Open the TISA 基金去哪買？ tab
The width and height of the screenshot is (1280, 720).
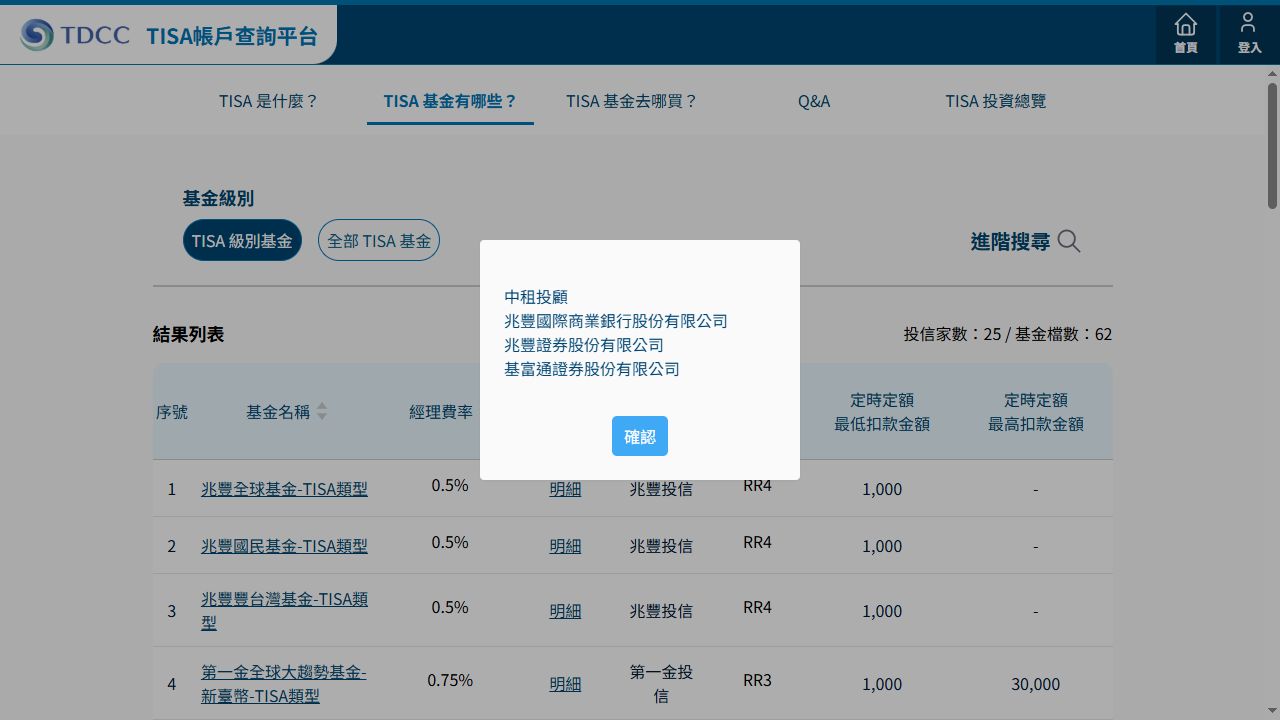point(632,101)
